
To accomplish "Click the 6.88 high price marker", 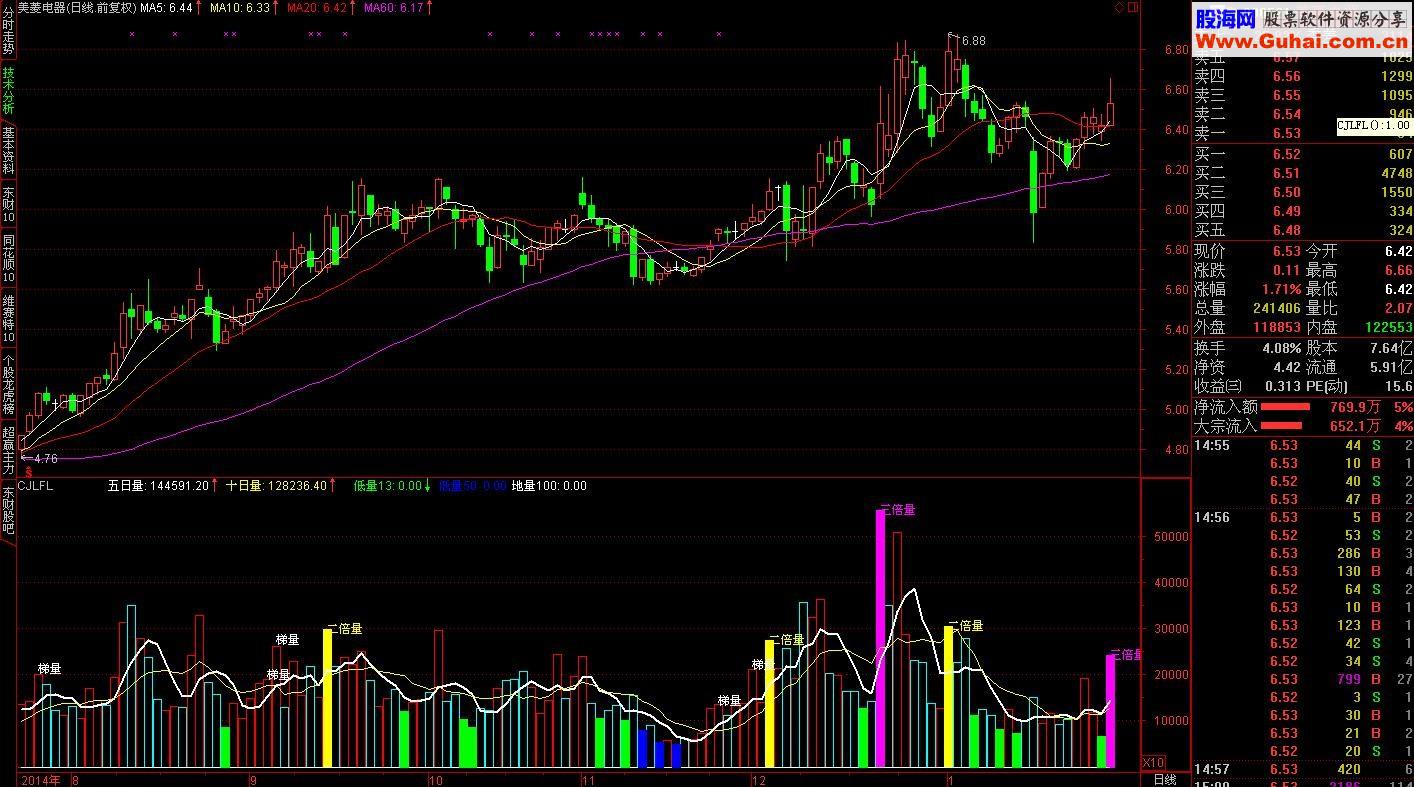I will (x=972, y=41).
